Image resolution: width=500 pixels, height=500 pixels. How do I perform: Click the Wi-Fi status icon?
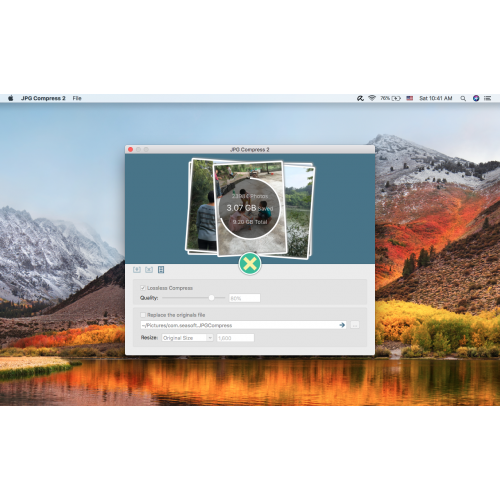point(372,98)
